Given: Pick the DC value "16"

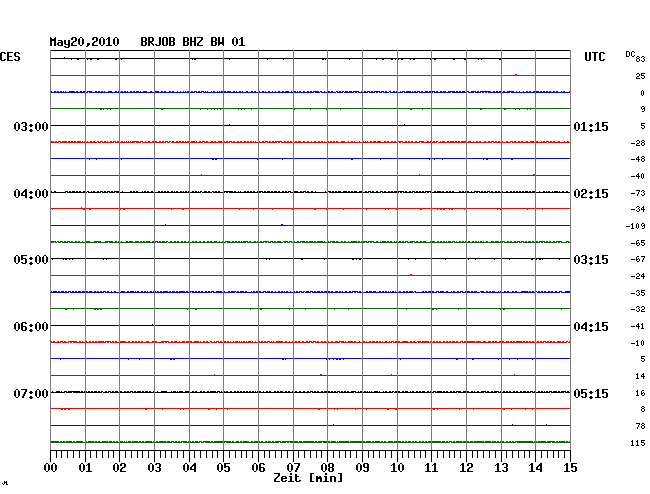Looking at the screenshot, I should pos(640,393).
